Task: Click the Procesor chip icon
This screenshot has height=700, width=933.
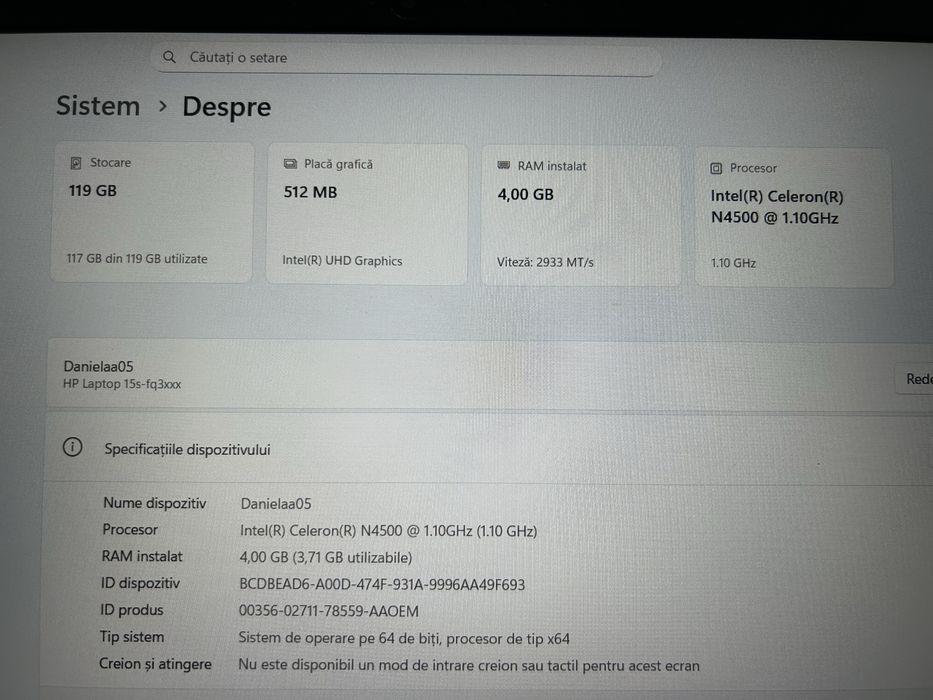Action: click(716, 168)
